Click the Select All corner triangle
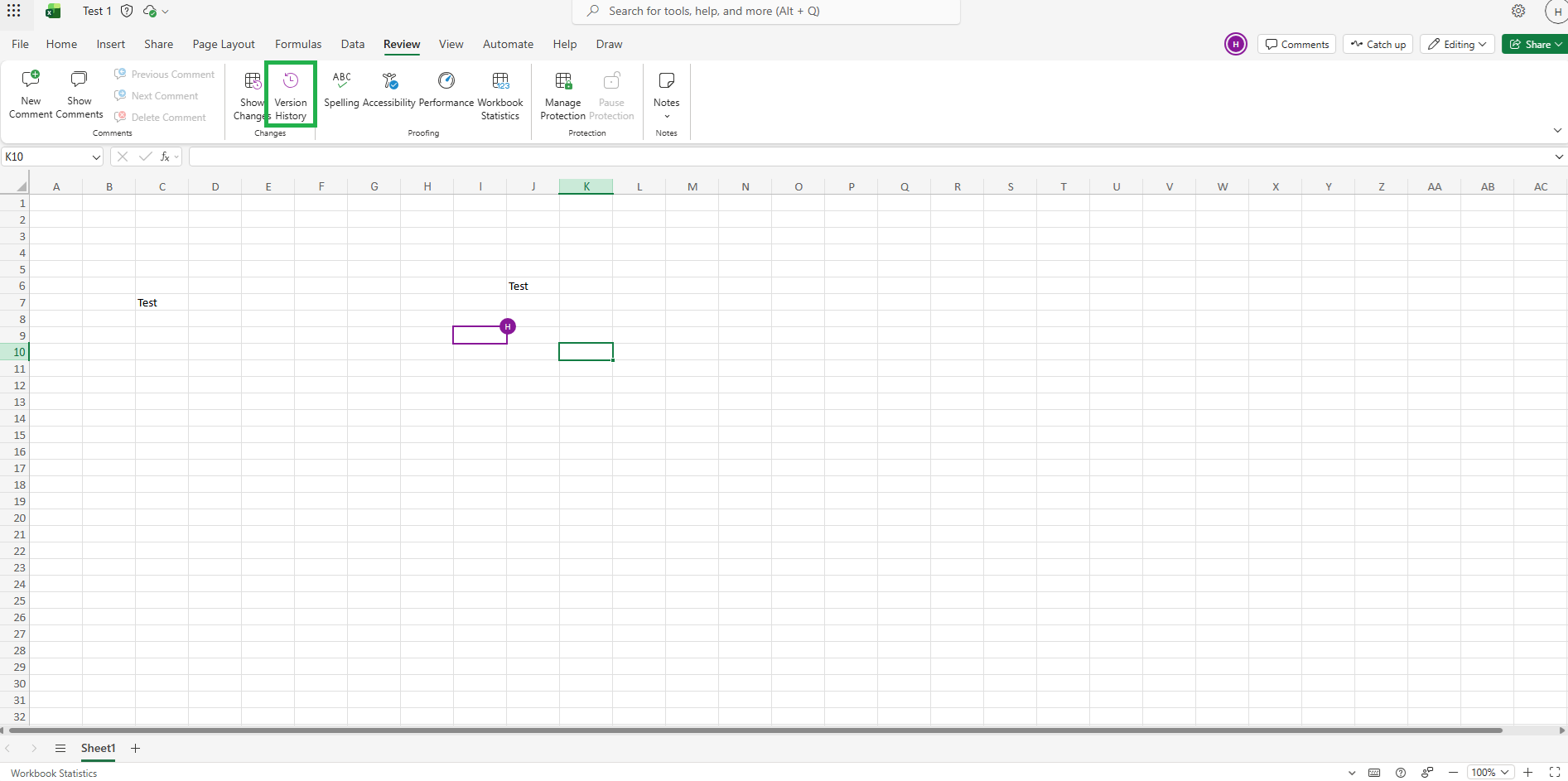The height and width of the screenshot is (781, 1568). point(22,186)
